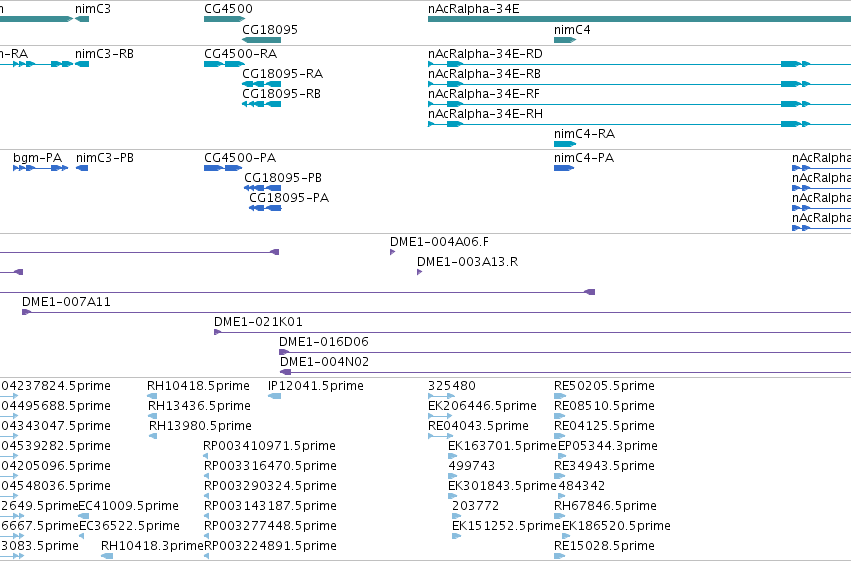Open the RE08510.5prime EST label
The width and height of the screenshot is (851, 561).
pos(604,406)
